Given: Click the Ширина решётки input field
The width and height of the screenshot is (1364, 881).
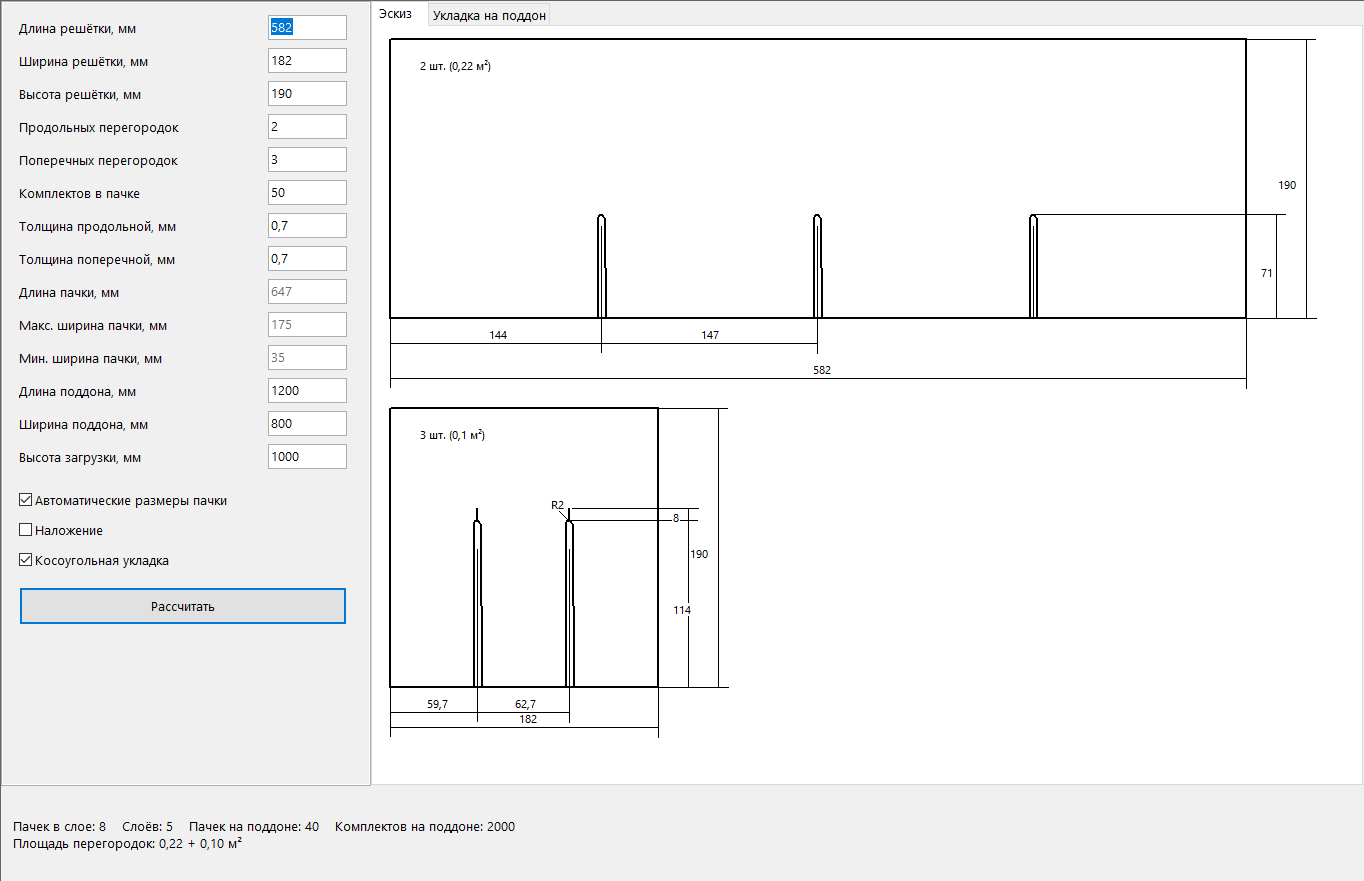Looking at the screenshot, I should point(307,61).
